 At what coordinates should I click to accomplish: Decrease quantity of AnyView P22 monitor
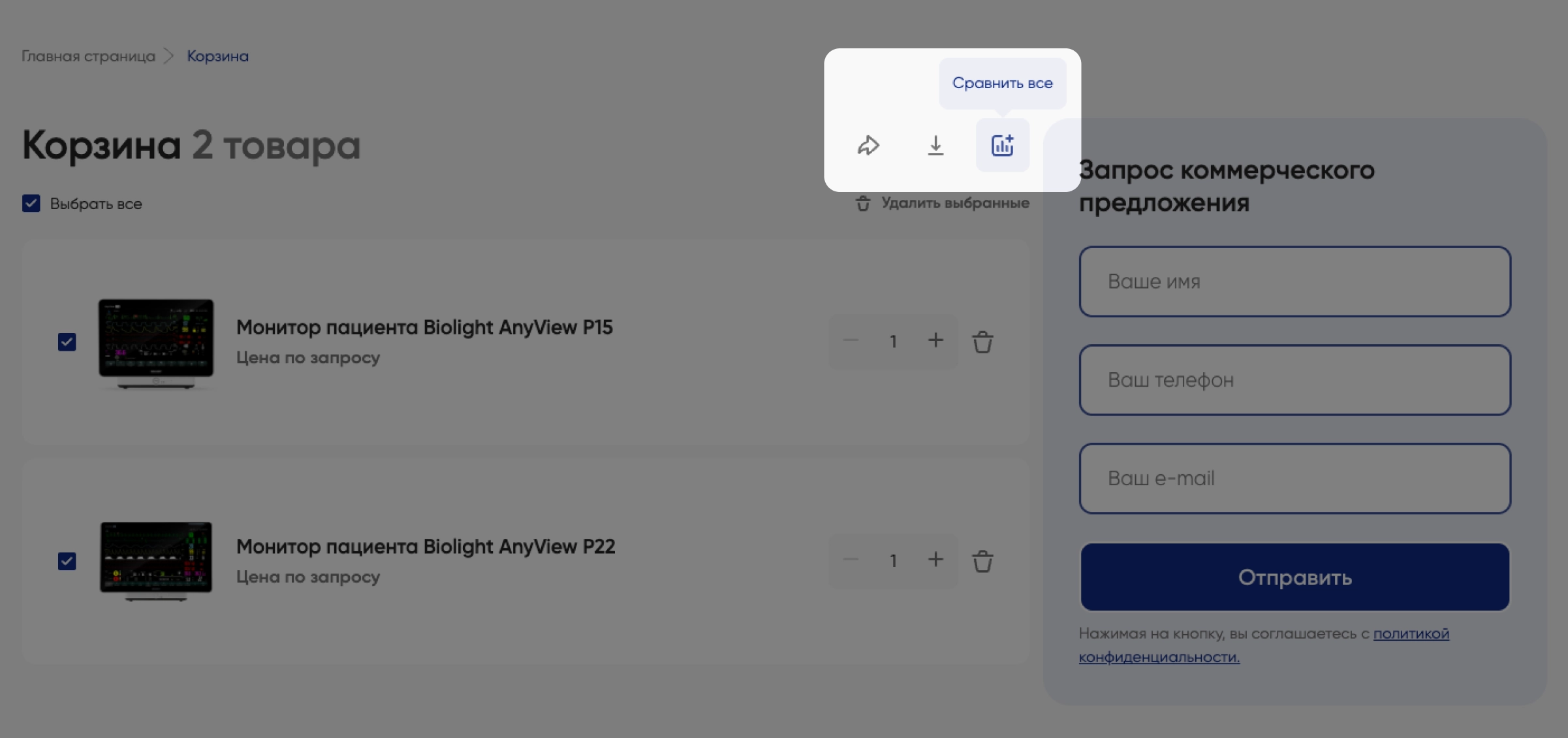tap(851, 560)
